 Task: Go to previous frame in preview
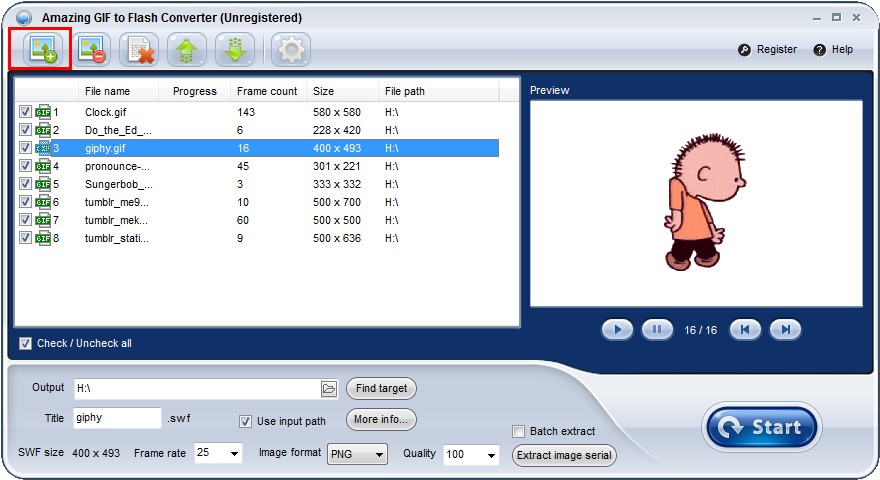745,330
